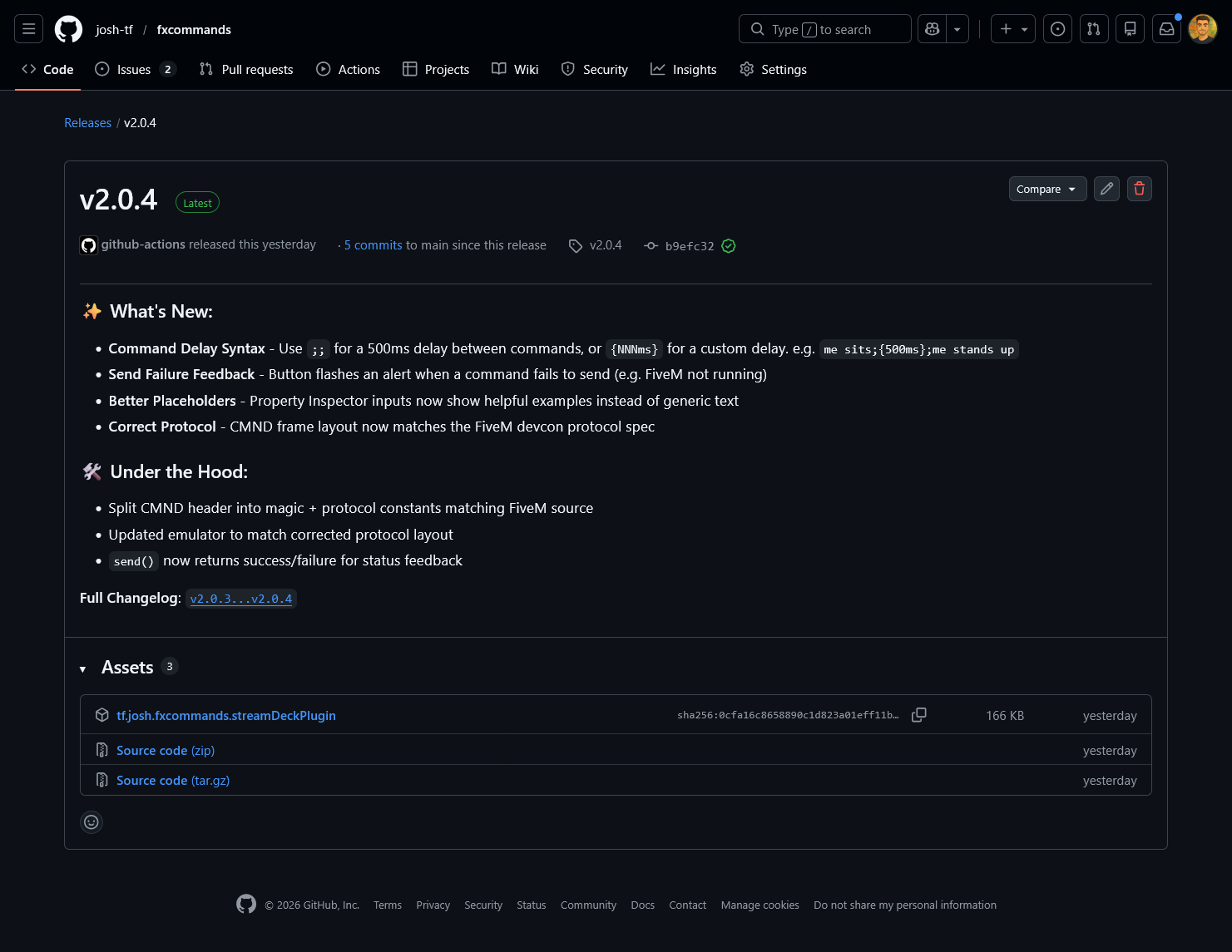Open the full changelog v2.0.3...v2.0.4 link
The width and height of the screenshot is (1232, 952).
point(241,598)
